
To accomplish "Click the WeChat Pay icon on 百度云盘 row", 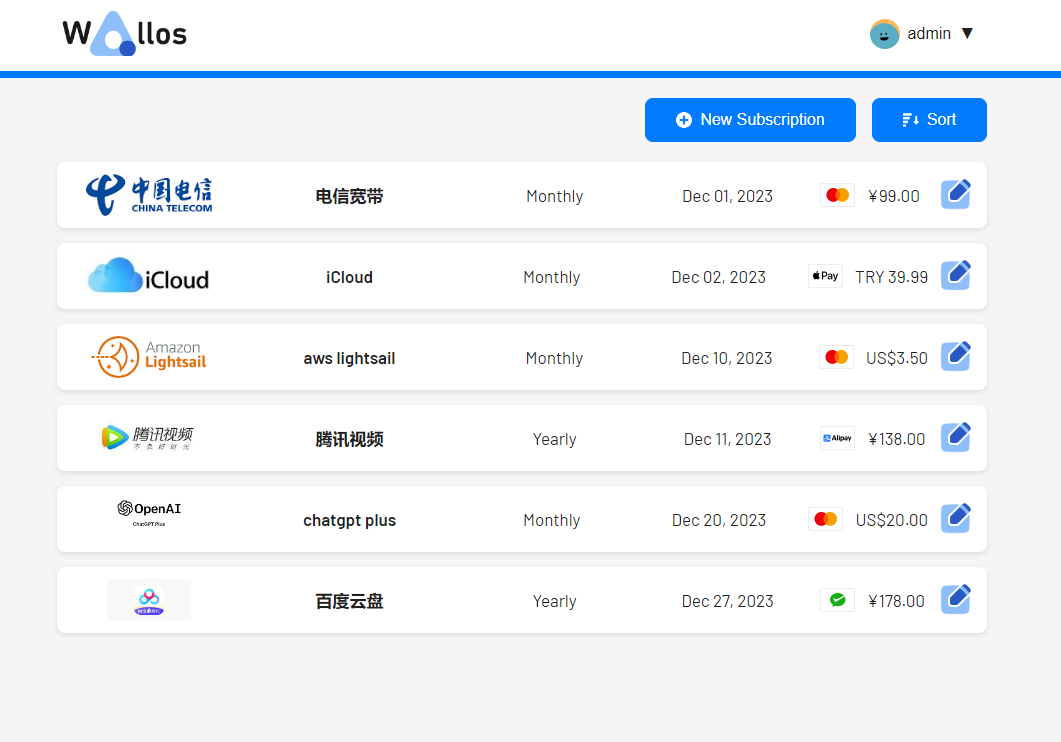I will 837,600.
